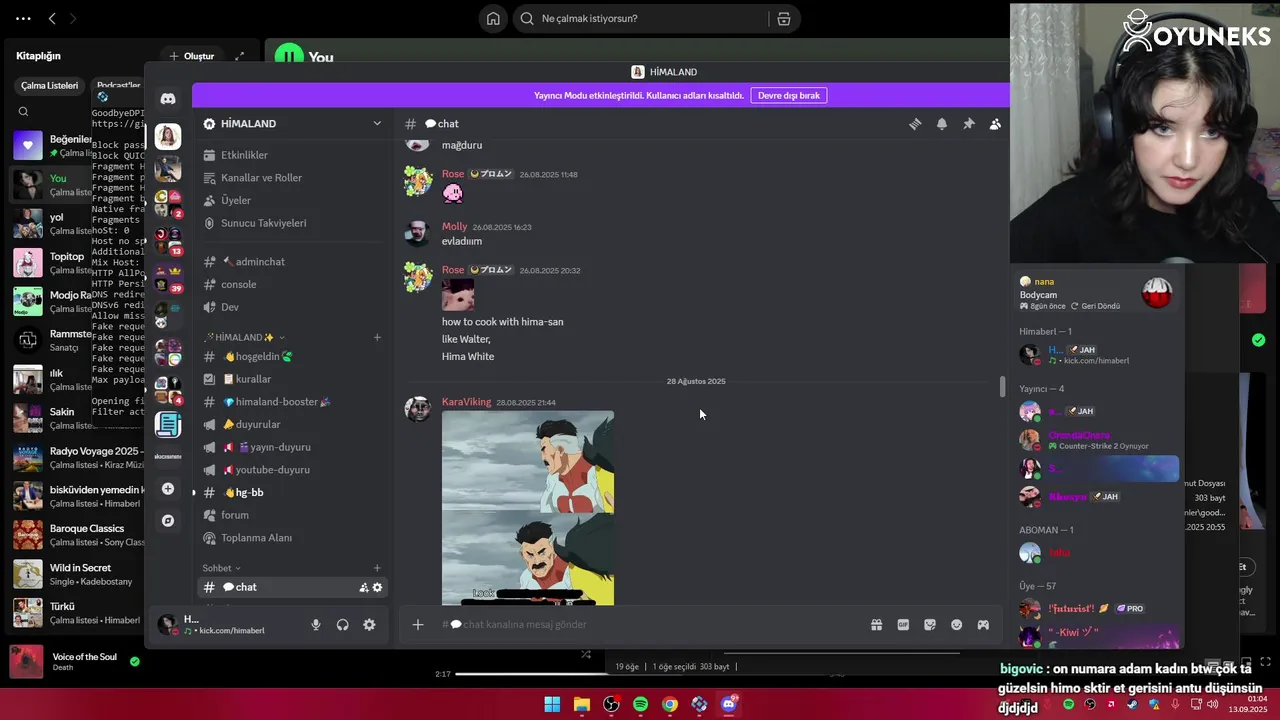Open forum channel

[291, 515]
